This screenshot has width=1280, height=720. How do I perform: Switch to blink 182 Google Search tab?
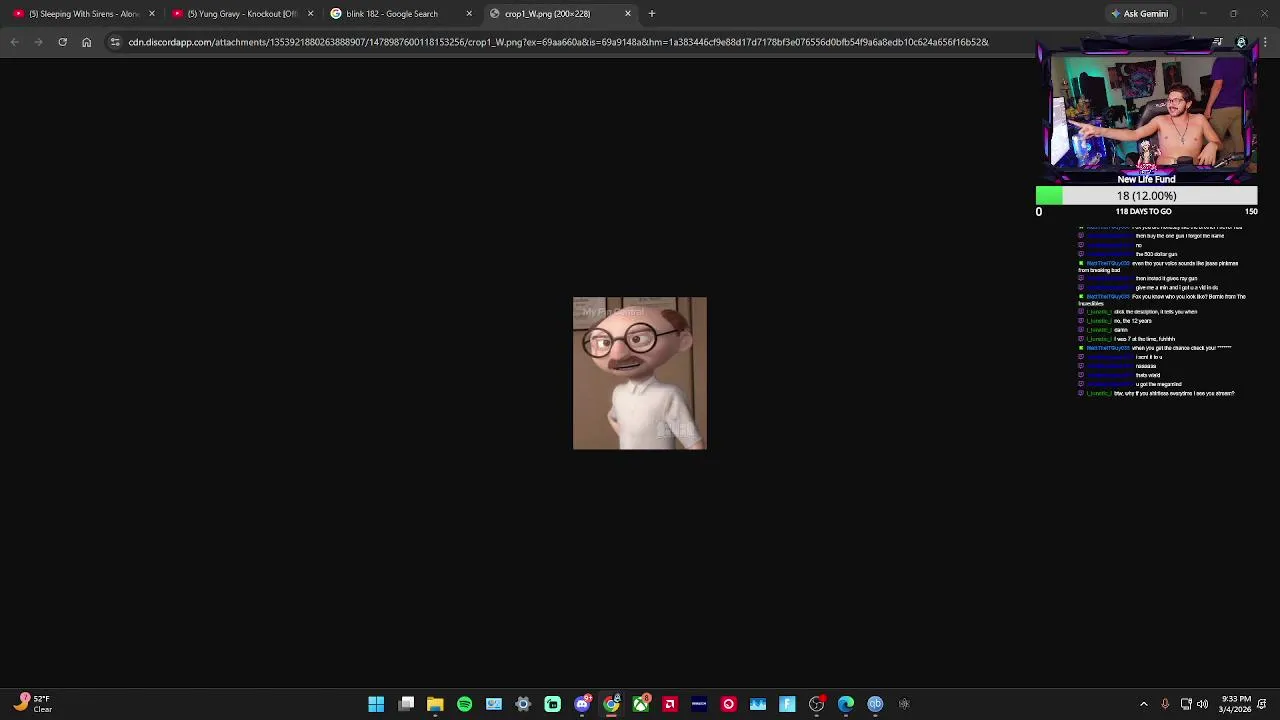coord(400,14)
